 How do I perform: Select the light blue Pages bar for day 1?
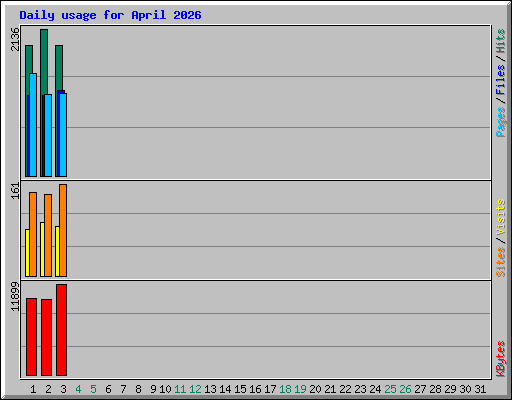pyautogui.click(x=33, y=125)
